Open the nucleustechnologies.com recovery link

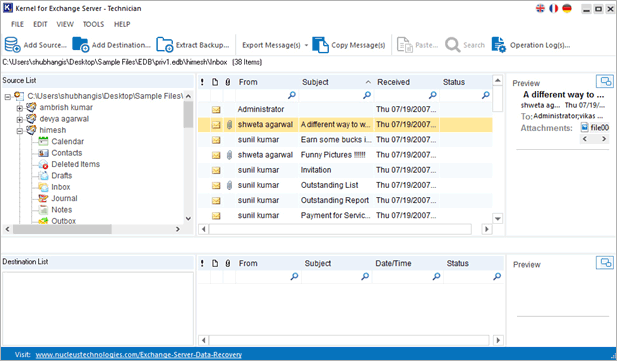tap(139, 355)
